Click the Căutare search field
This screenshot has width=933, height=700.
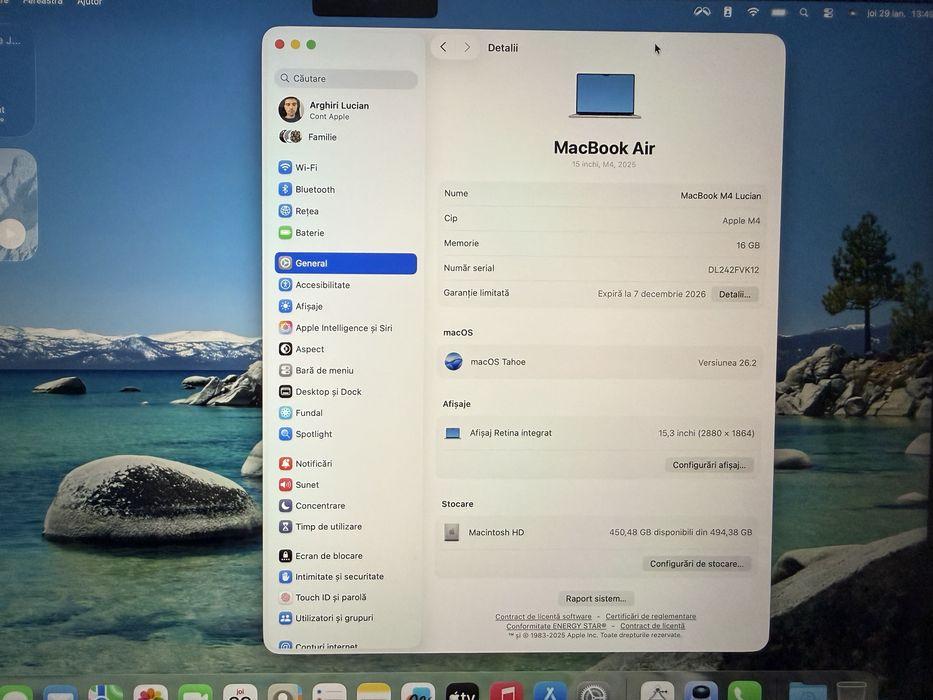[346, 79]
